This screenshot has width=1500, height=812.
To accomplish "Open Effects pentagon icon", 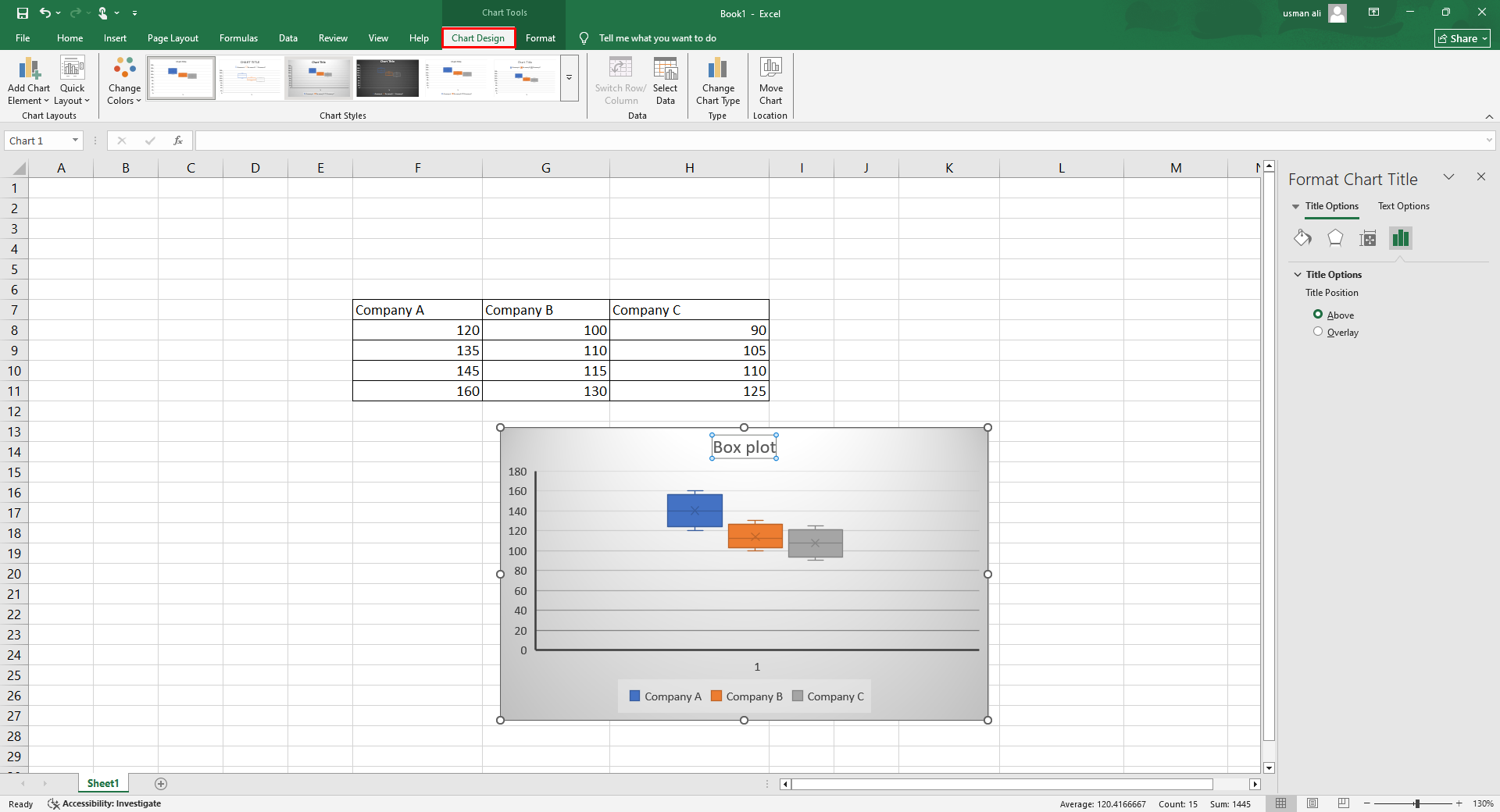I will click(x=1335, y=238).
